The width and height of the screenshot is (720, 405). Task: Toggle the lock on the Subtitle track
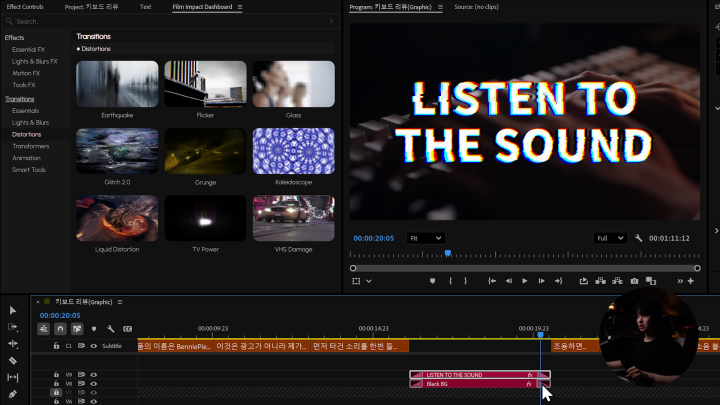click(x=56, y=346)
